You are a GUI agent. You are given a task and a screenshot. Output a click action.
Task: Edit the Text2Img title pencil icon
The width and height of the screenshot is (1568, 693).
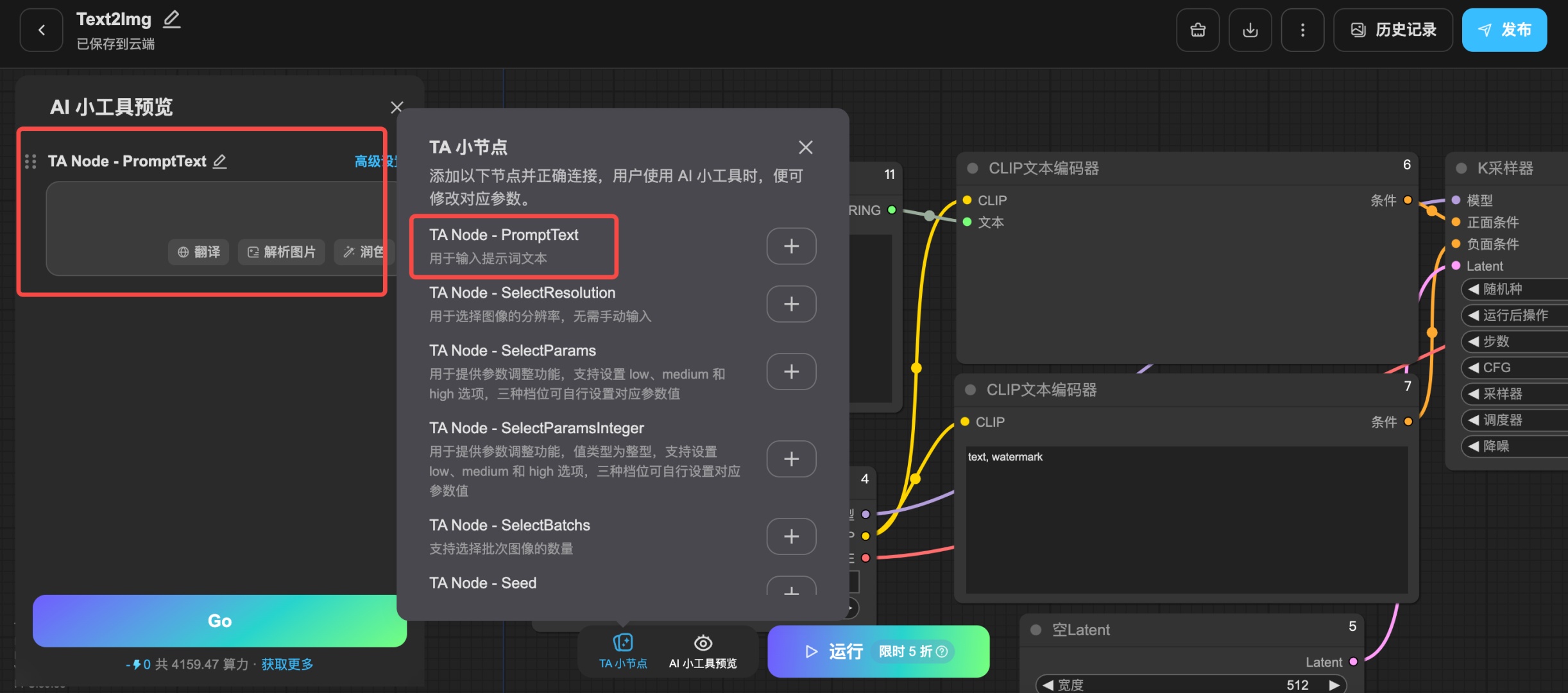point(171,19)
